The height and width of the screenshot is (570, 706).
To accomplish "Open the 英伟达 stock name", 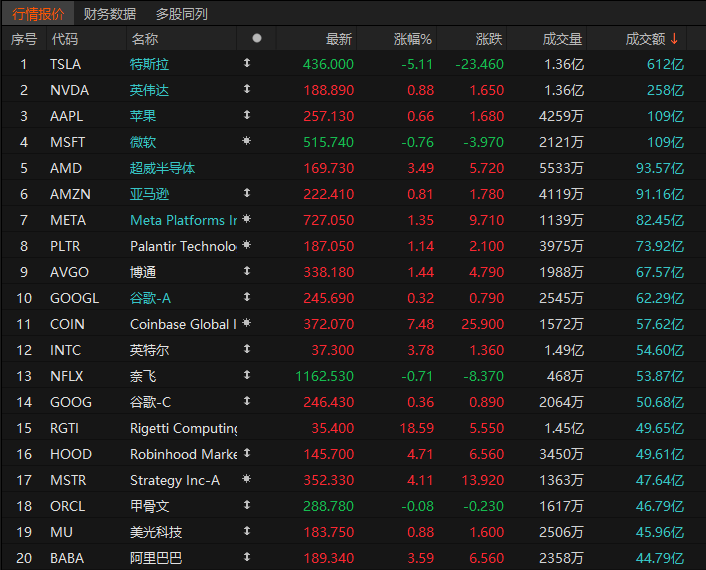I will pos(149,90).
